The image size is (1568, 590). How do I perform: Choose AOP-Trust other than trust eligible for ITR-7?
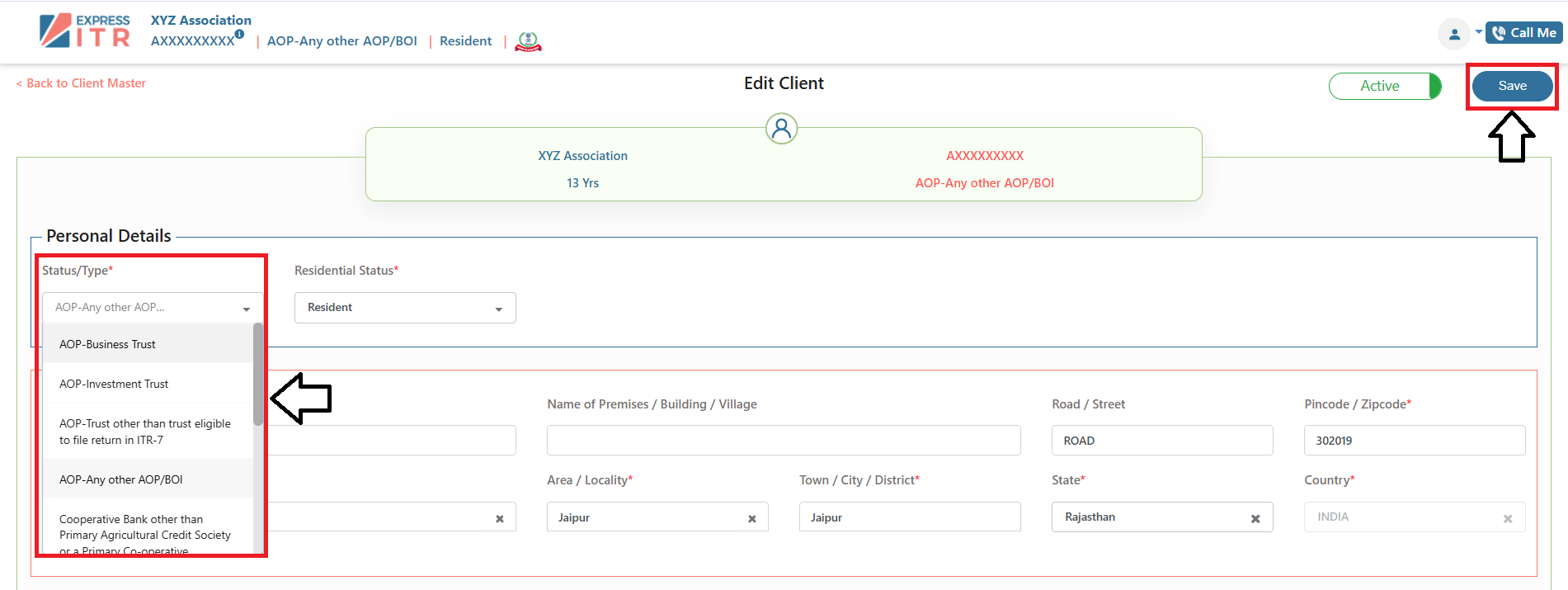click(x=148, y=432)
